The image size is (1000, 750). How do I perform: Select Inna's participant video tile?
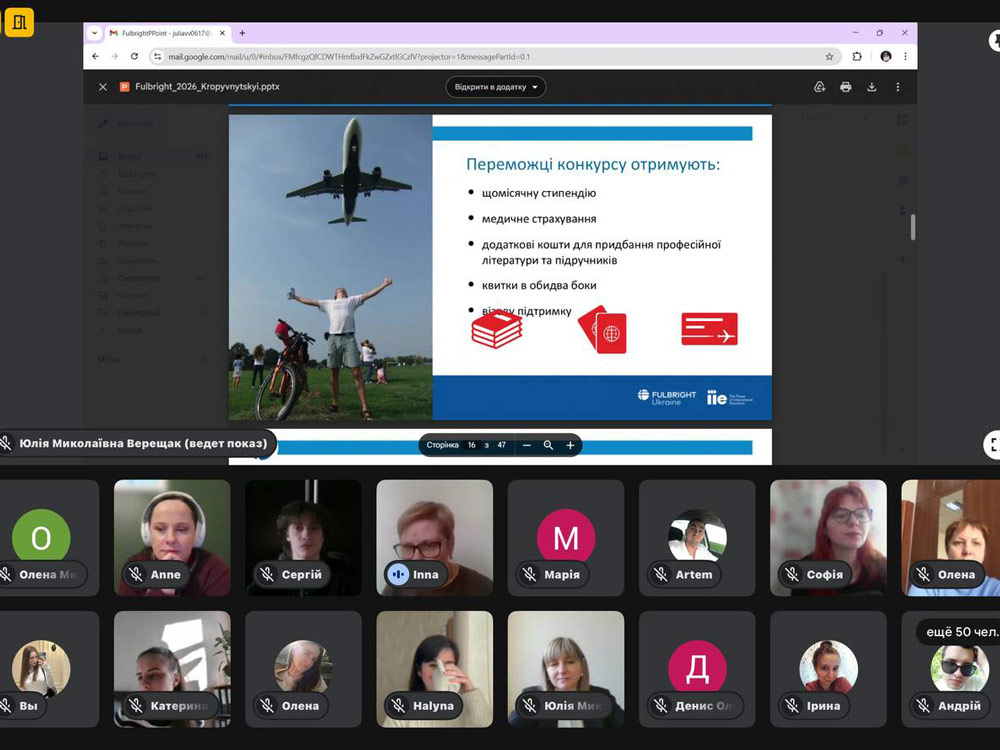coord(434,537)
